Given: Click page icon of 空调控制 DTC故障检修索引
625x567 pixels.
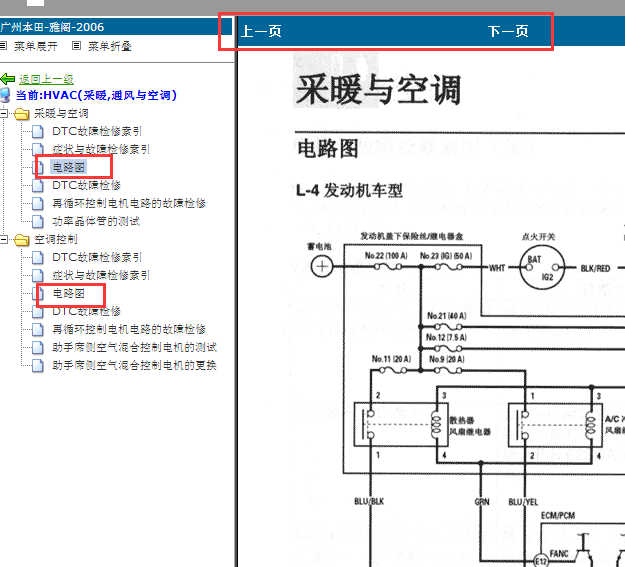Looking at the screenshot, I should 37,258.
